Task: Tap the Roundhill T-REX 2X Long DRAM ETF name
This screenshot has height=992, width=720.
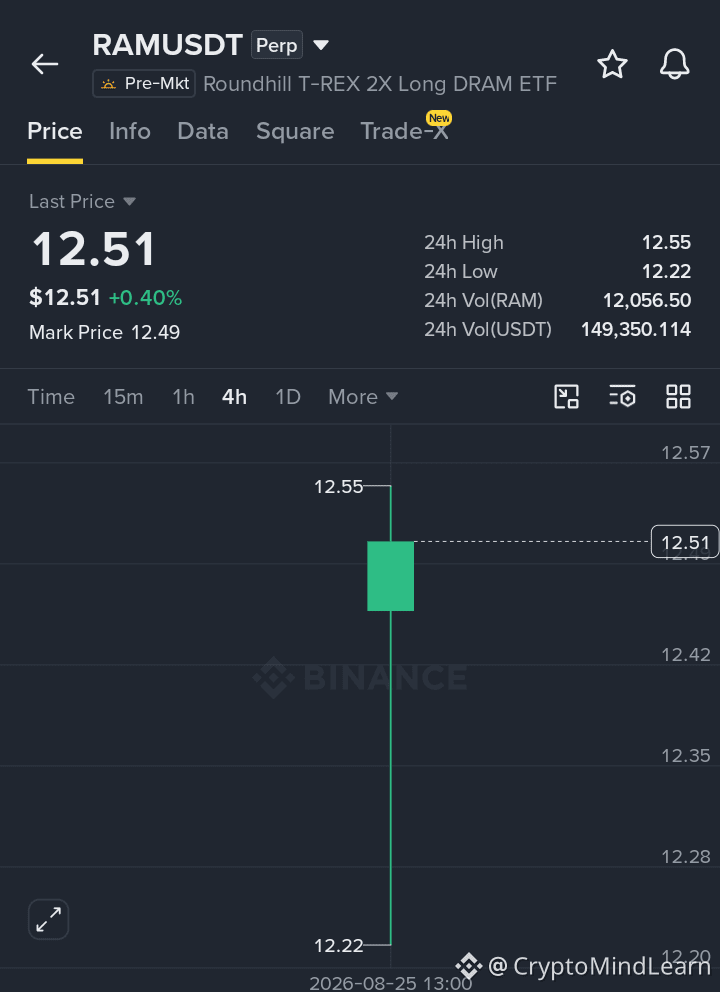Action: click(380, 84)
